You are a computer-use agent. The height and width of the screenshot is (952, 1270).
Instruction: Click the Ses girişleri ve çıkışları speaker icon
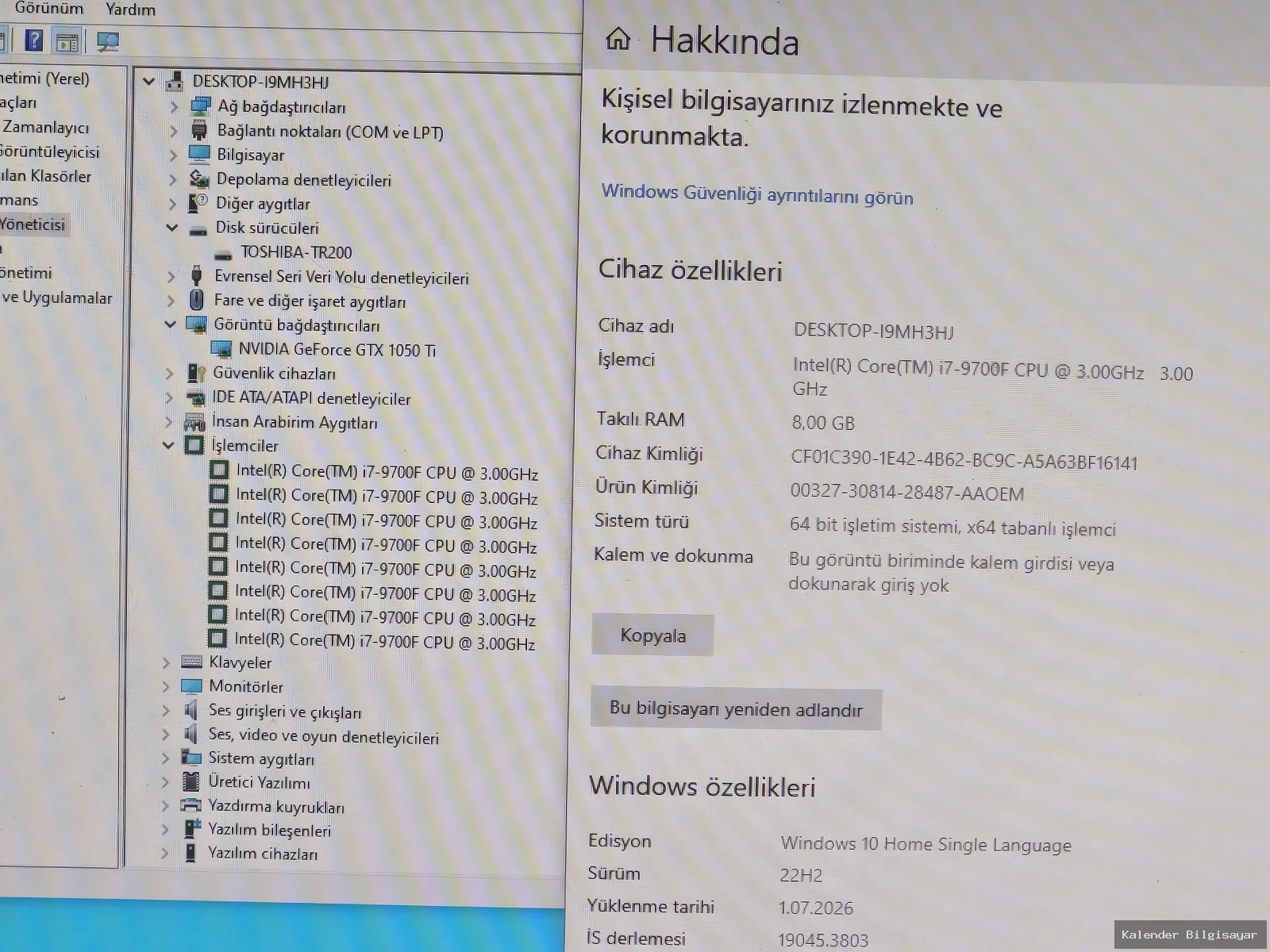pos(190,710)
